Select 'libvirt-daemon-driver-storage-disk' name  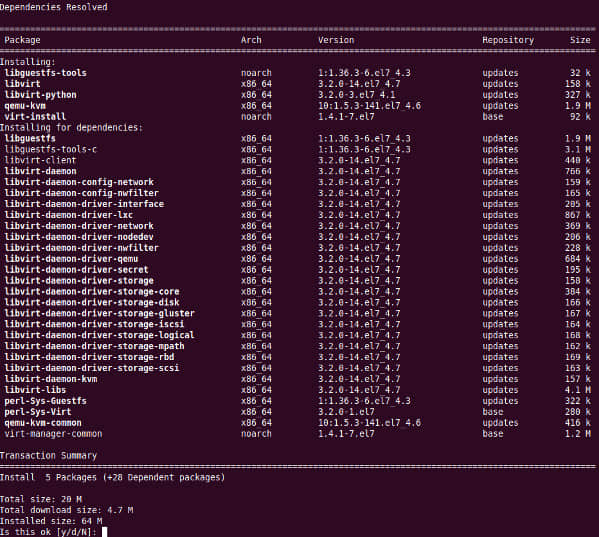coord(92,302)
